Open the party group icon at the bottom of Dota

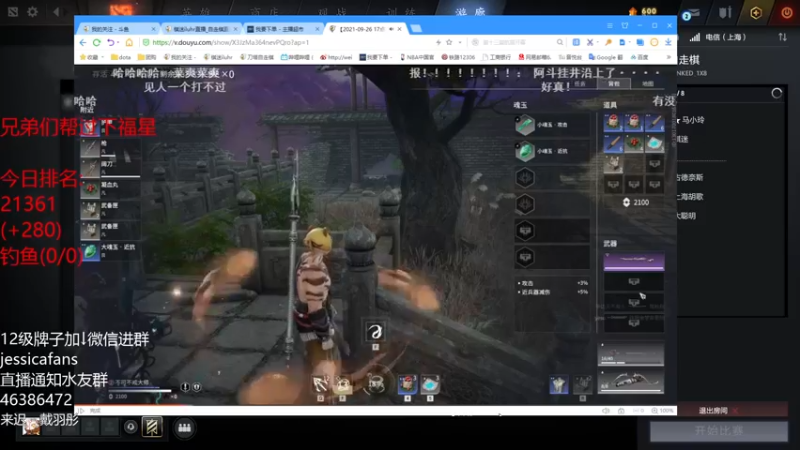click(x=184, y=428)
